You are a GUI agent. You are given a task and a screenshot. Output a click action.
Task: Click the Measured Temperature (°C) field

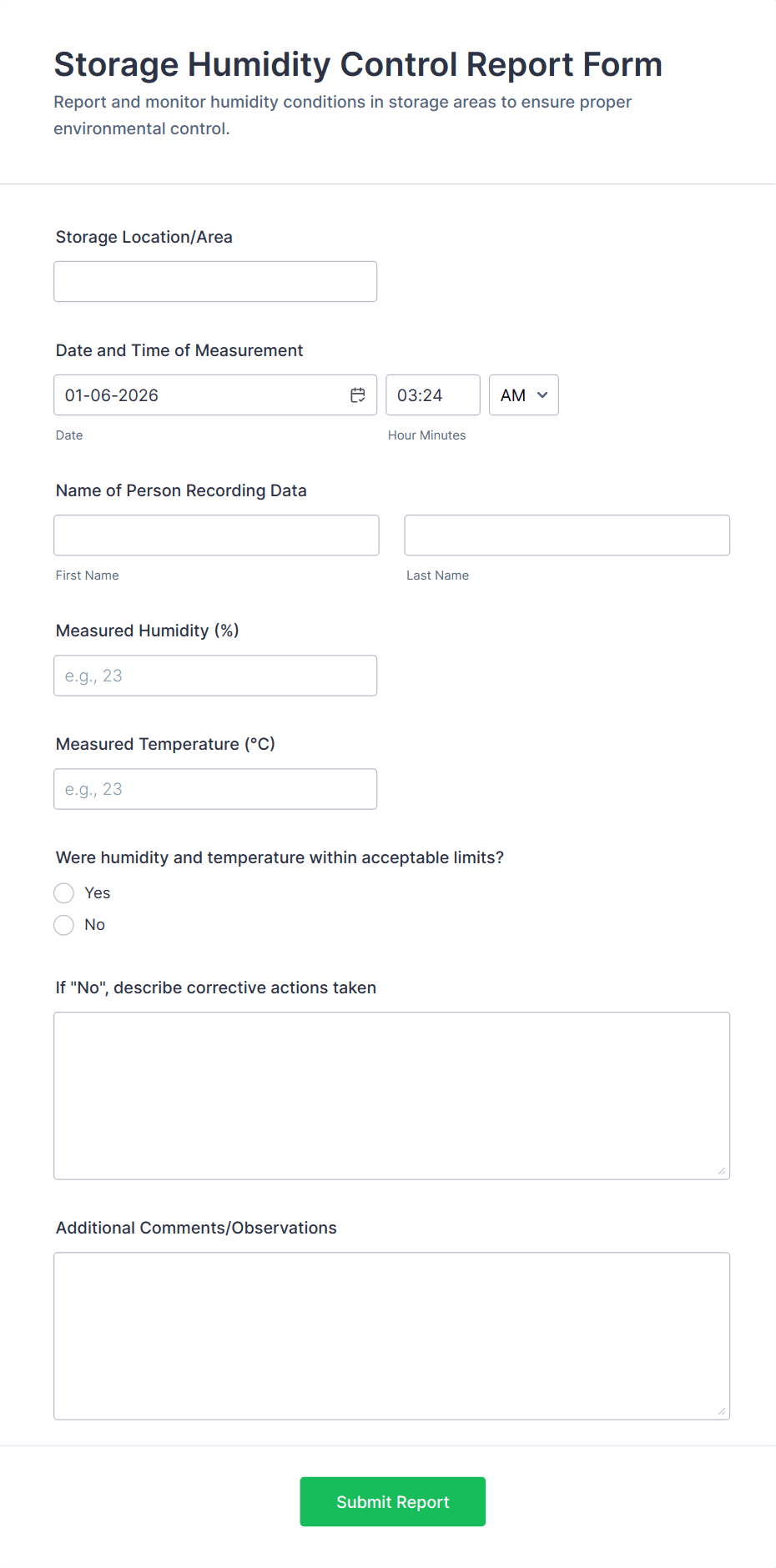[214, 788]
